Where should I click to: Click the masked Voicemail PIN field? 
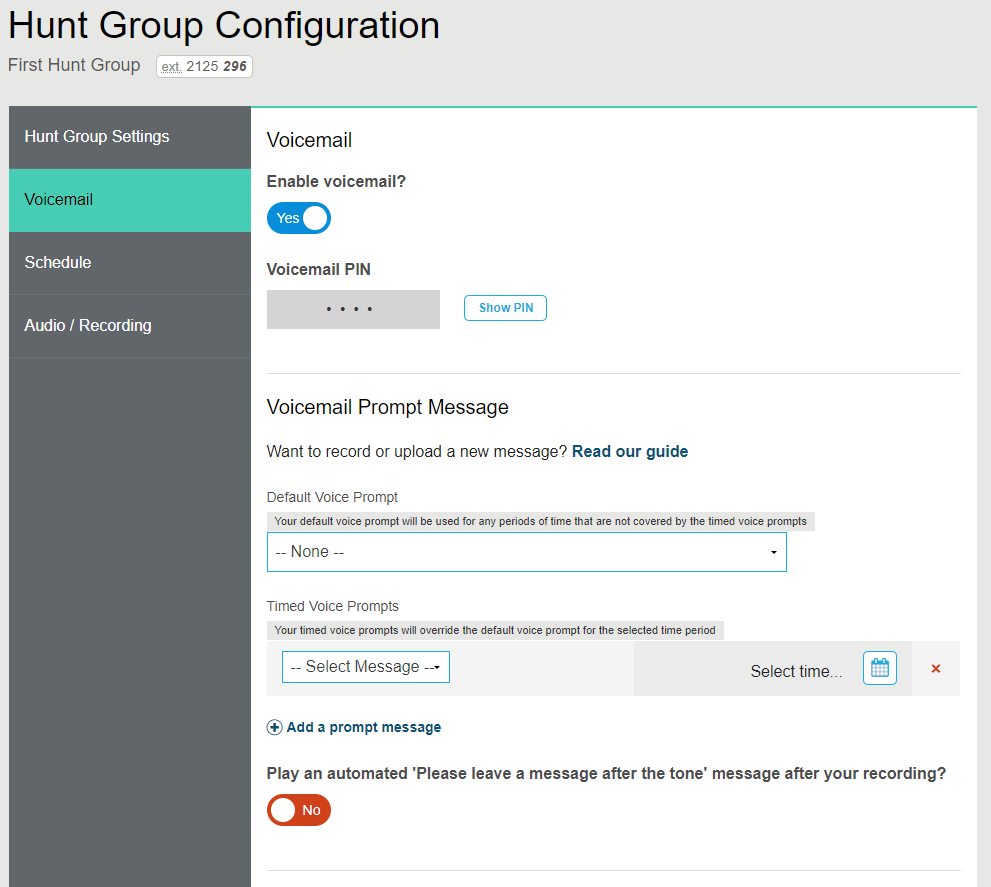353,309
